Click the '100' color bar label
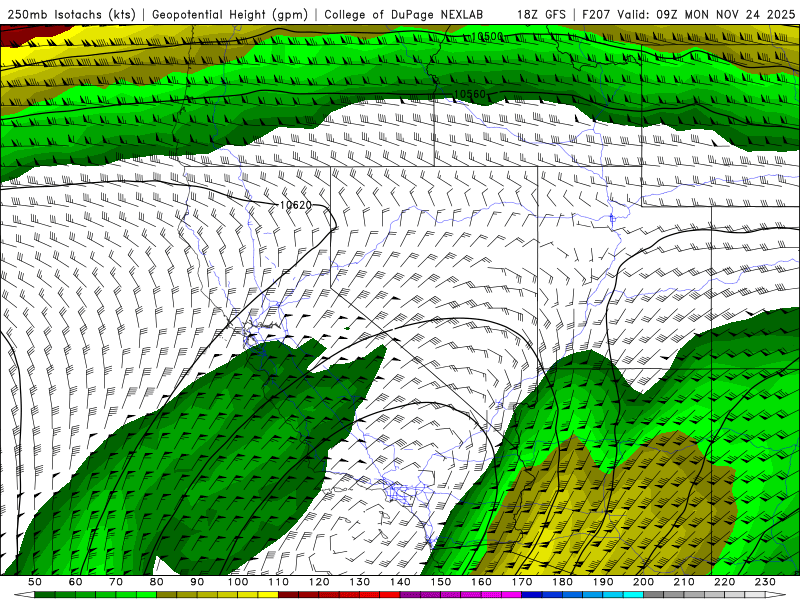The width and height of the screenshot is (800, 600). coord(238,582)
